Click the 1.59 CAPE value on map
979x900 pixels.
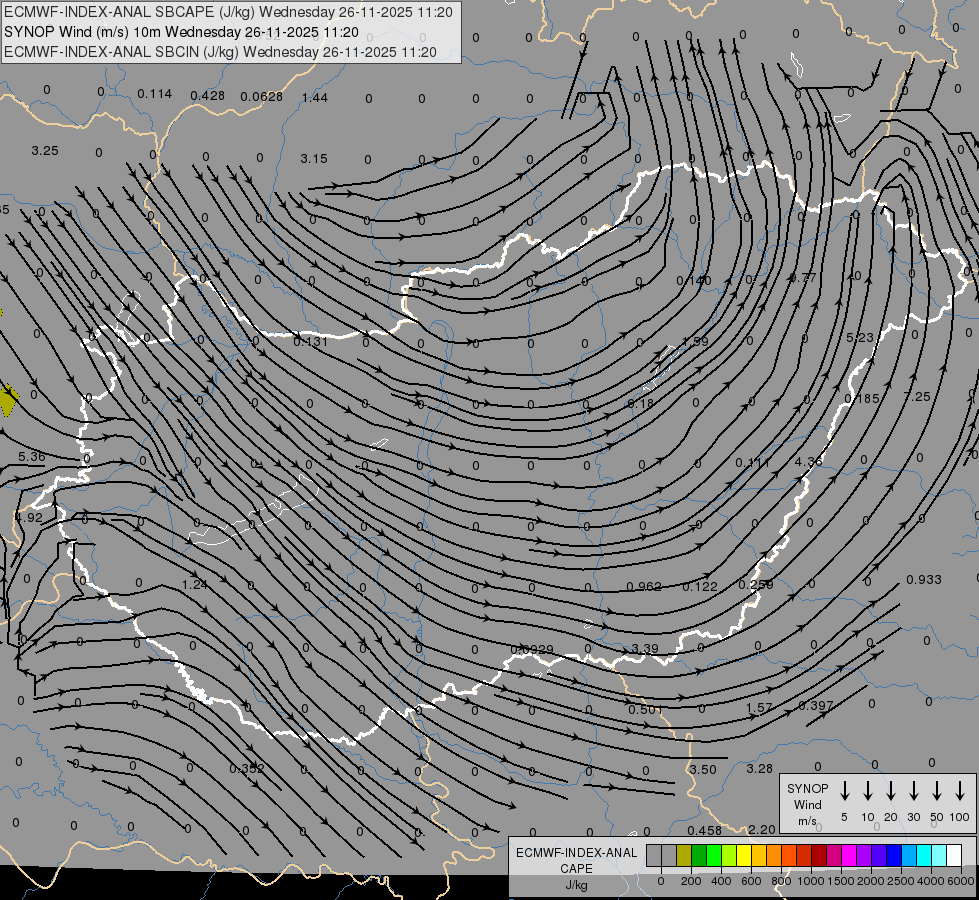tap(696, 342)
